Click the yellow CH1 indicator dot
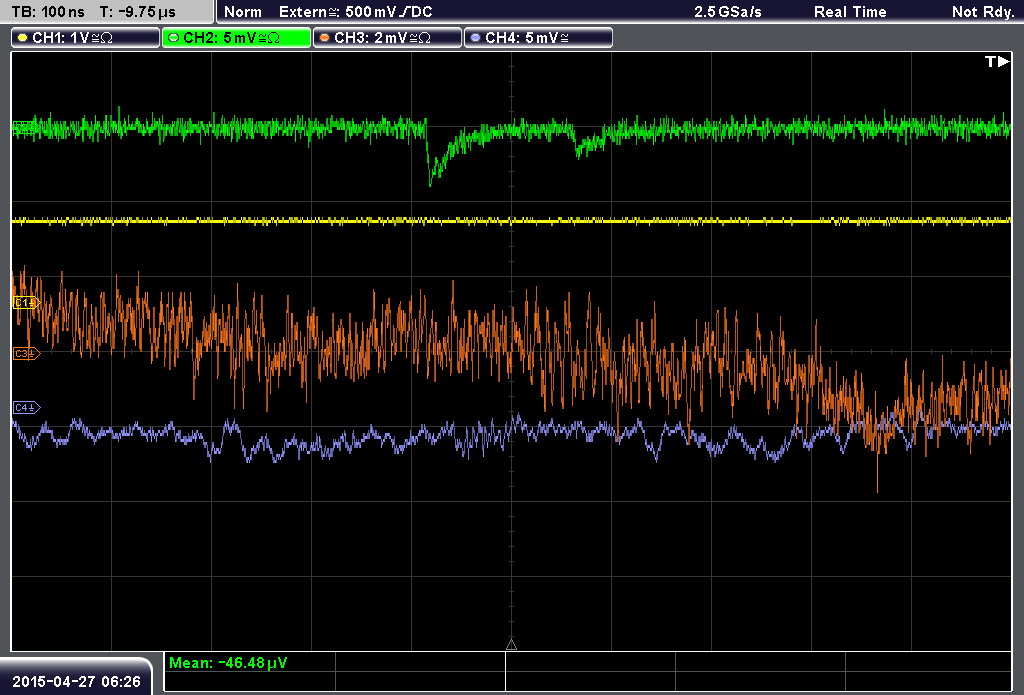 (x=23, y=38)
